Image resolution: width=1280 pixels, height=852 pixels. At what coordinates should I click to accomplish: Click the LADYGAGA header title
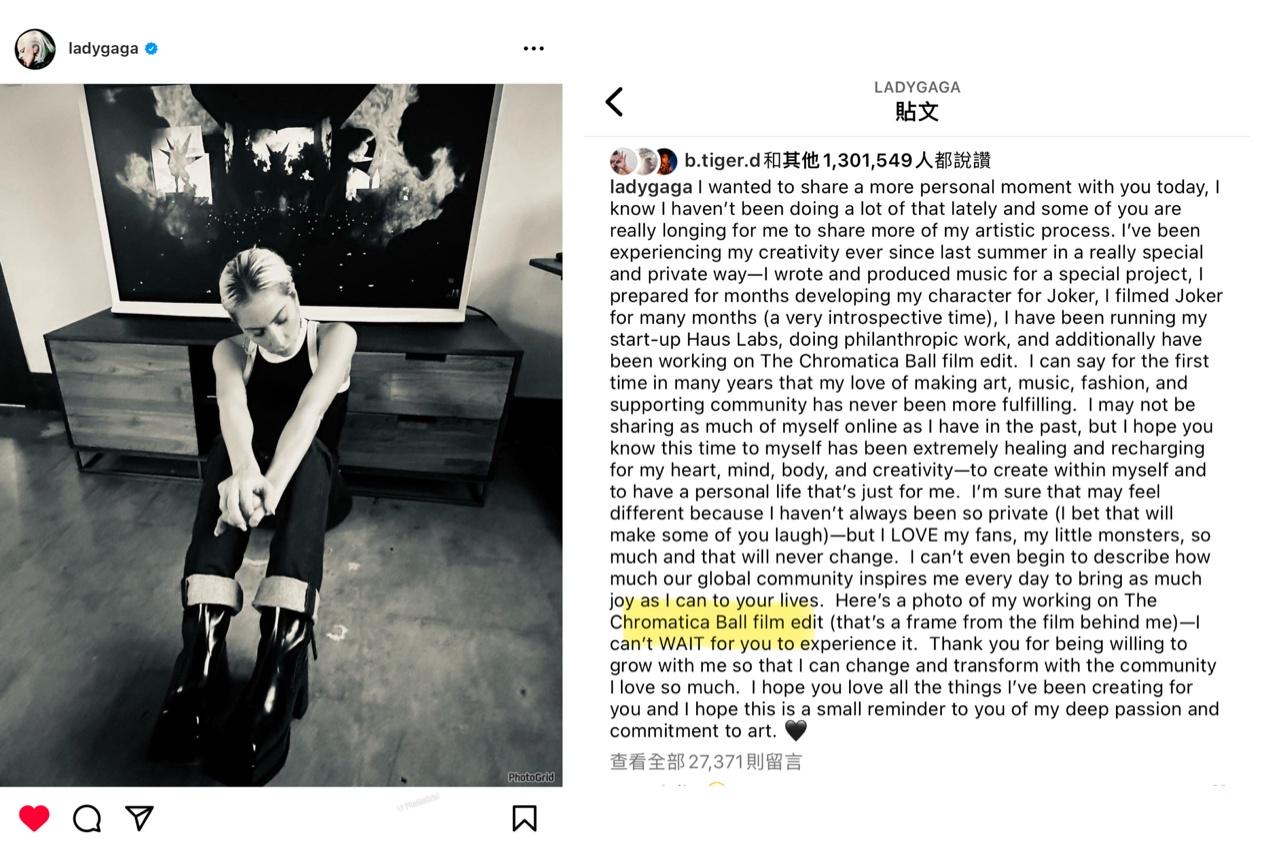[917, 88]
